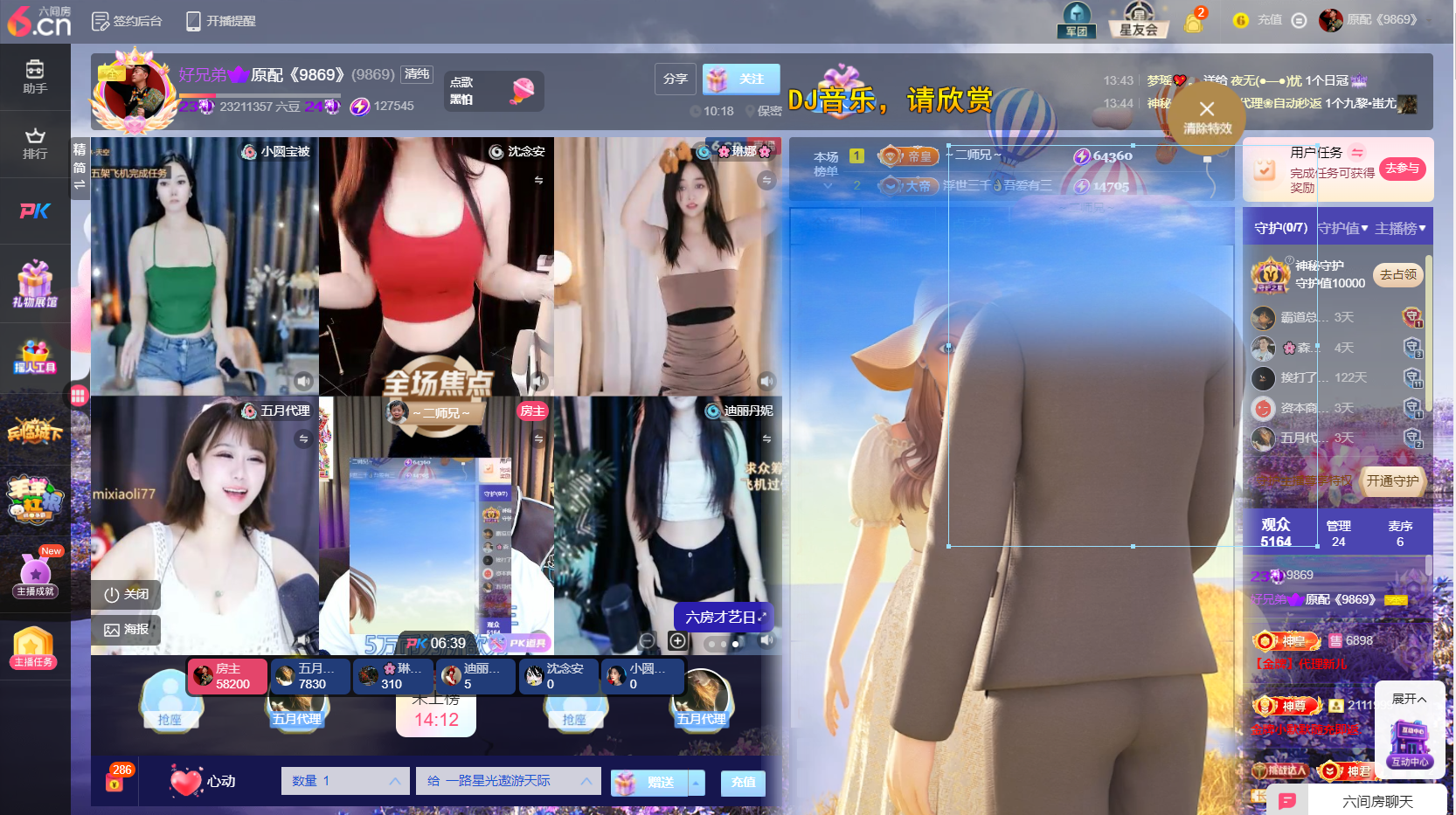
Task: Expand the 主播榜 dropdown
Action: tap(1400, 228)
